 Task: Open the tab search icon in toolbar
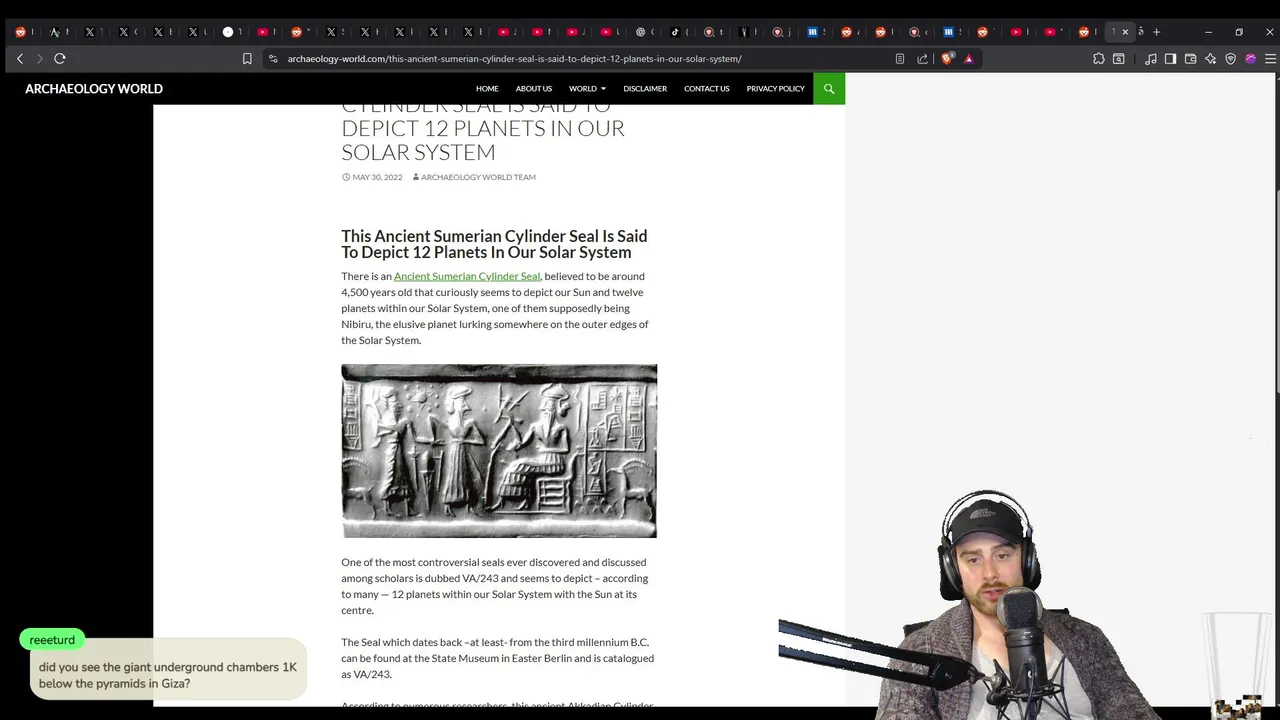coord(1119,59)
